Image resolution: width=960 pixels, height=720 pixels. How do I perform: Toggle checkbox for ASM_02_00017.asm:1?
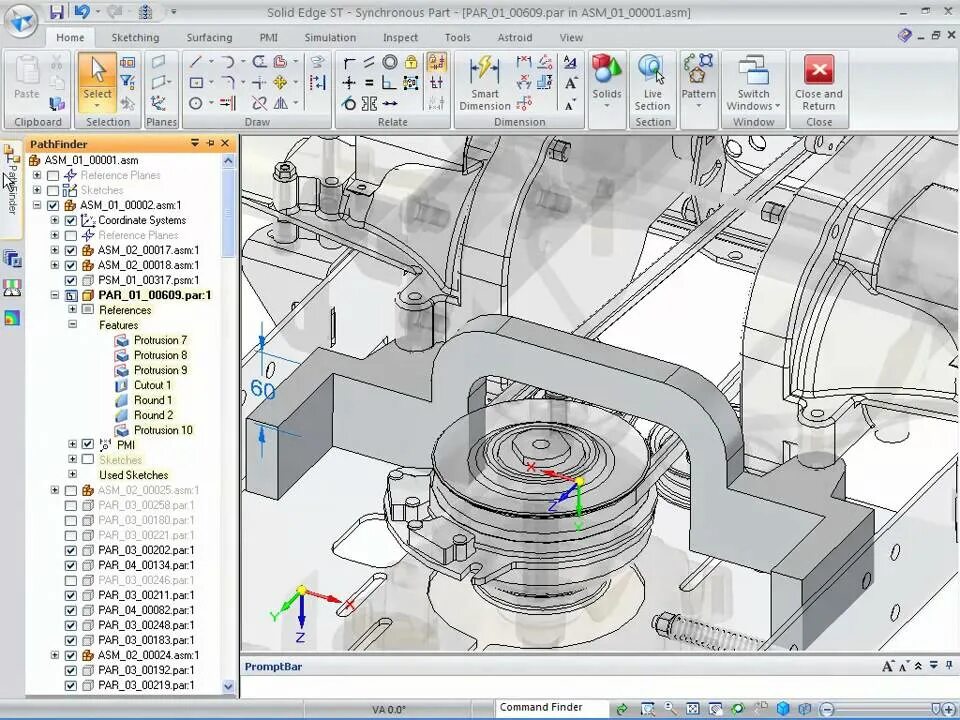point(70,250)
